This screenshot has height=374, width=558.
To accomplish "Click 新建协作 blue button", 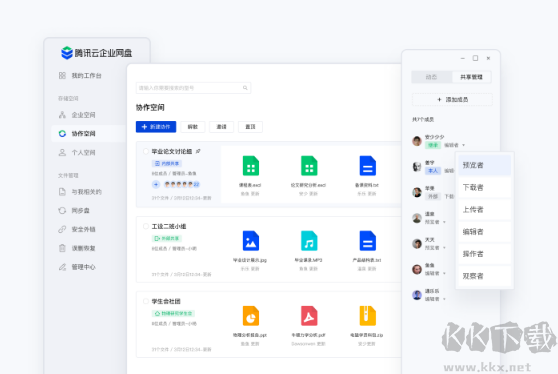I will pyautogui.click(x=156, y=127).
